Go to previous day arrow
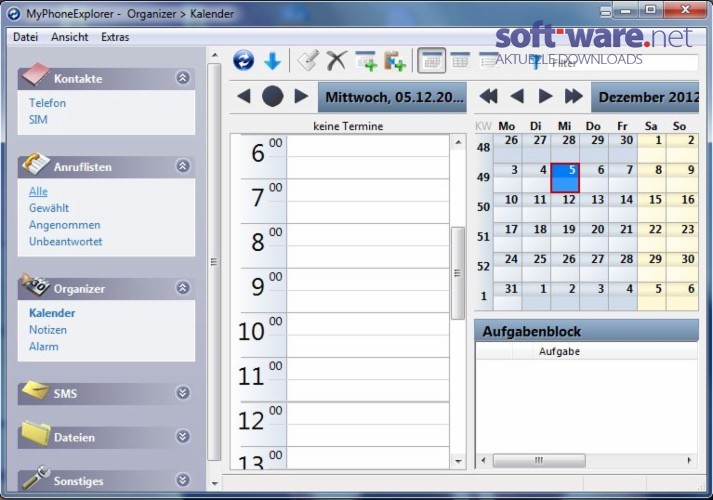The image size is (713, 500). (244, 96)
